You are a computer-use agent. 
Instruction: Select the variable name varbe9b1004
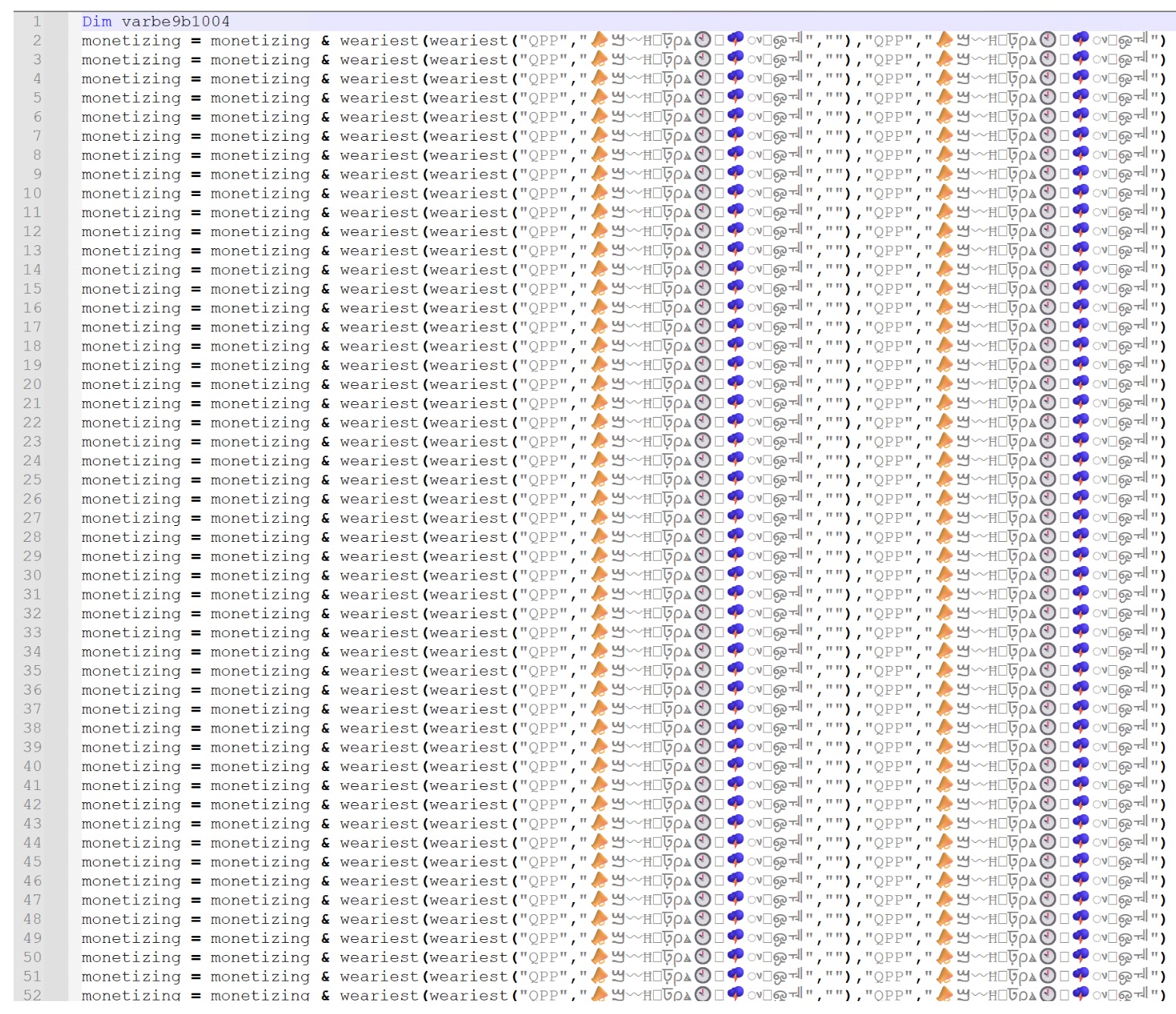coord(176,21)
